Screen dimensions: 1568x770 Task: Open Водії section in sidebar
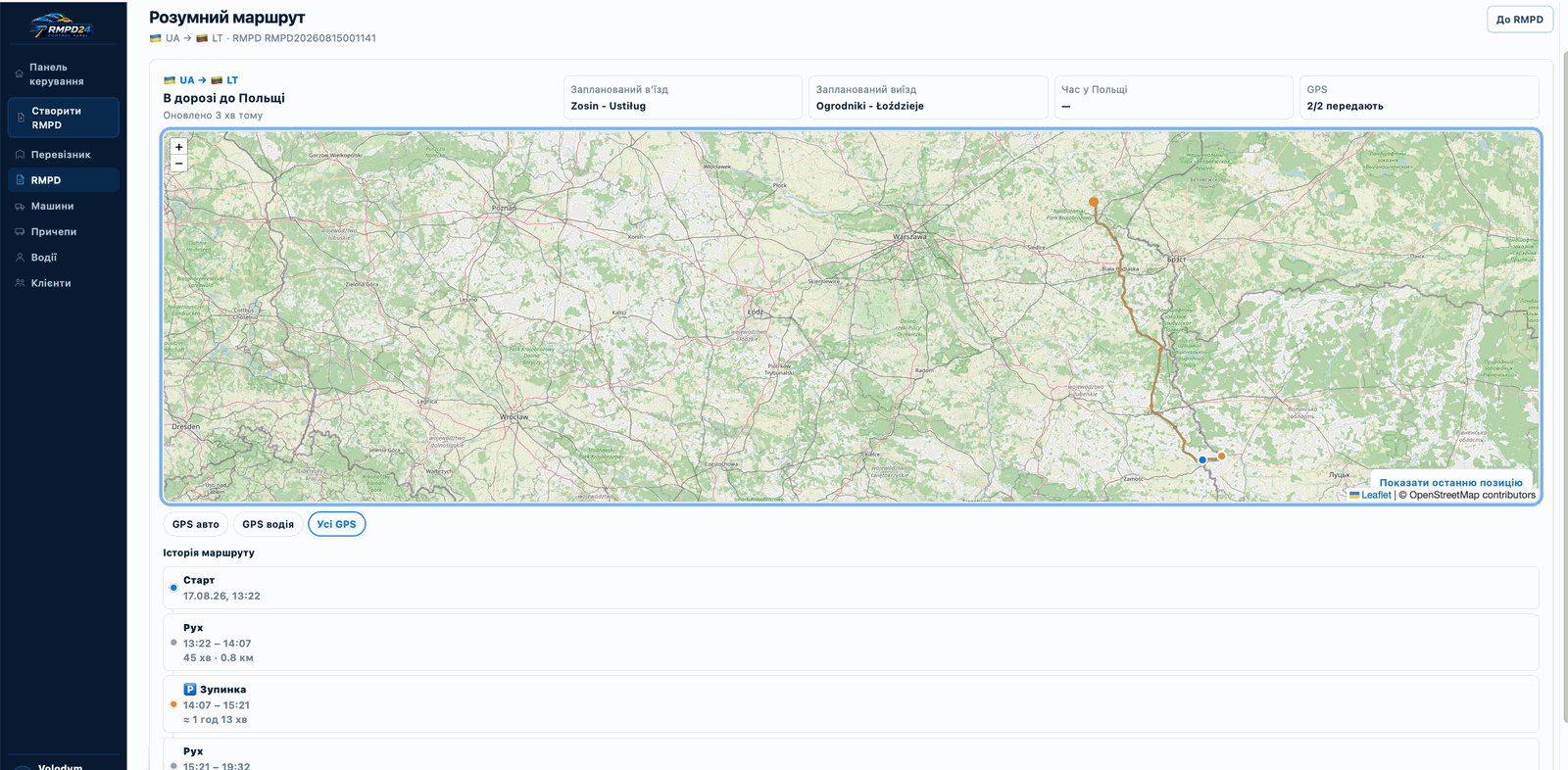tap(63, 258)
